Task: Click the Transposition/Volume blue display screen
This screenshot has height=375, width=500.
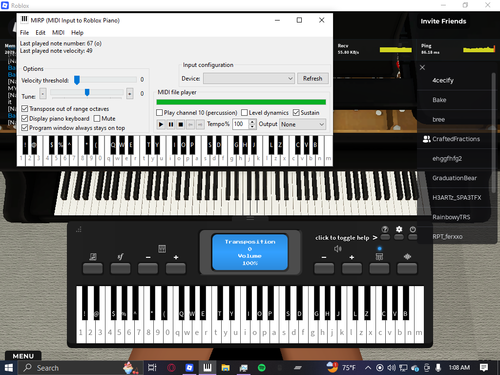Action: pos(250,252)
